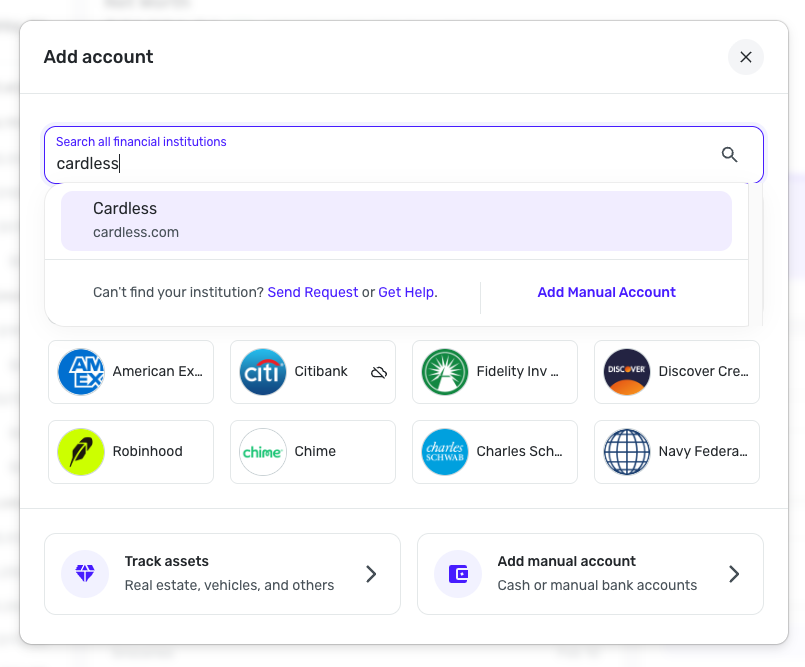Open the Send Request link
Screen dimensions: 805x667
coord(312,292)
